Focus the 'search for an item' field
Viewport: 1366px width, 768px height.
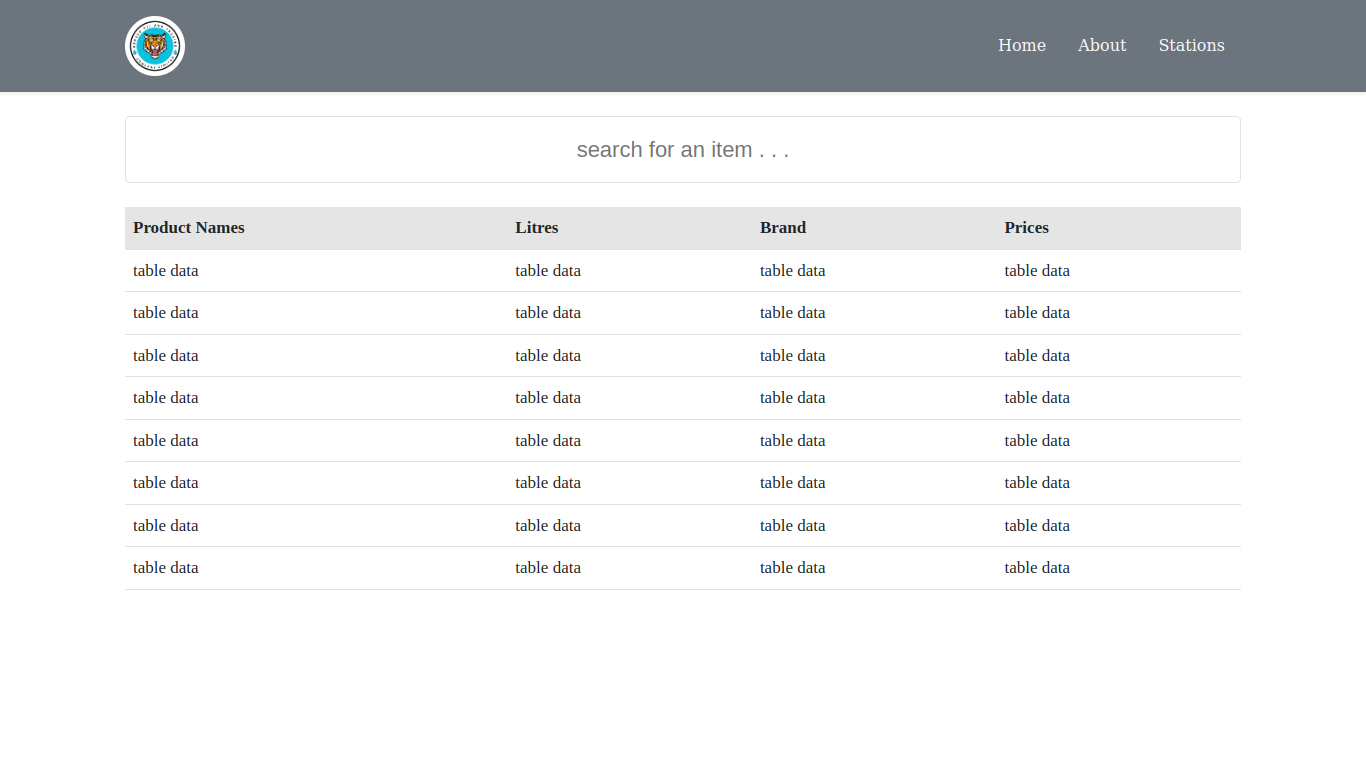682,150
